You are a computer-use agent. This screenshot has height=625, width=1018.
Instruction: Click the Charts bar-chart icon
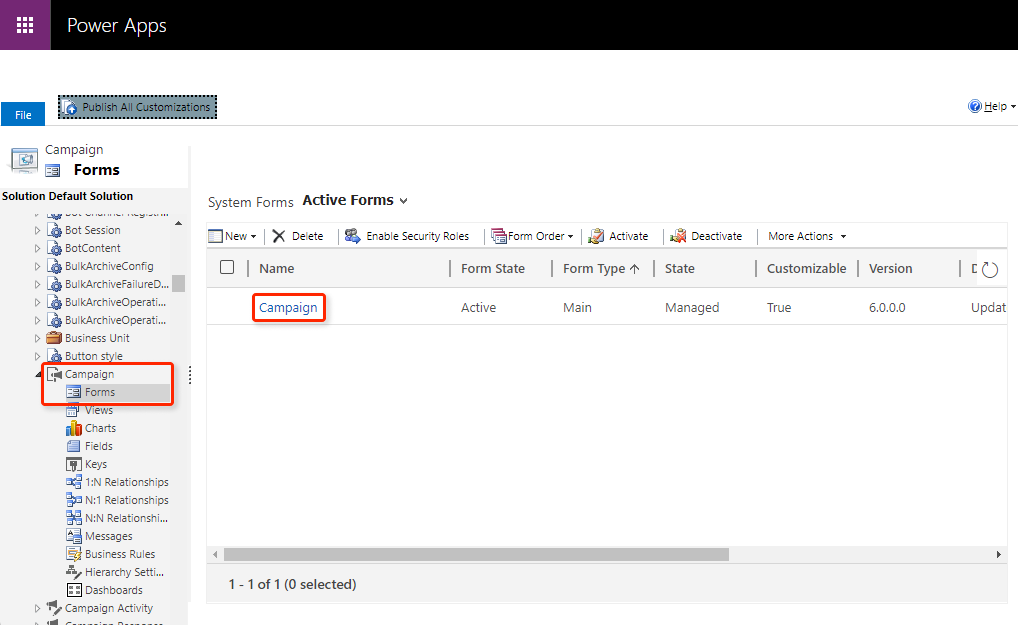[73, 428]
